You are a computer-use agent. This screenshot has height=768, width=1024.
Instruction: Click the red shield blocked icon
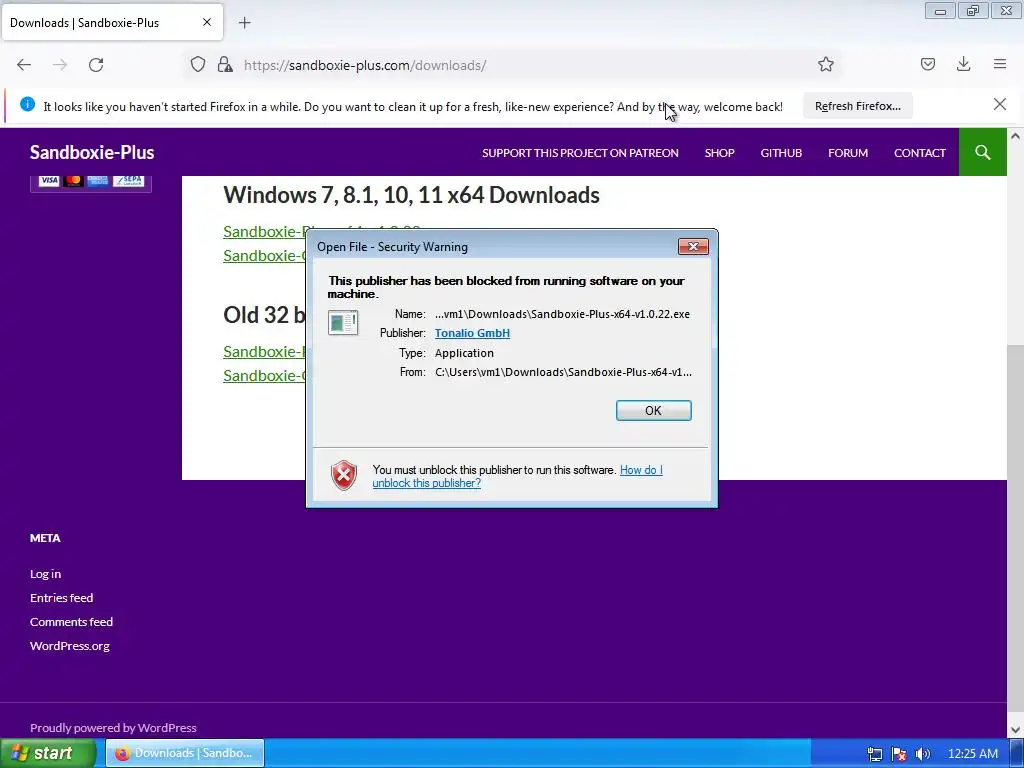344,475
